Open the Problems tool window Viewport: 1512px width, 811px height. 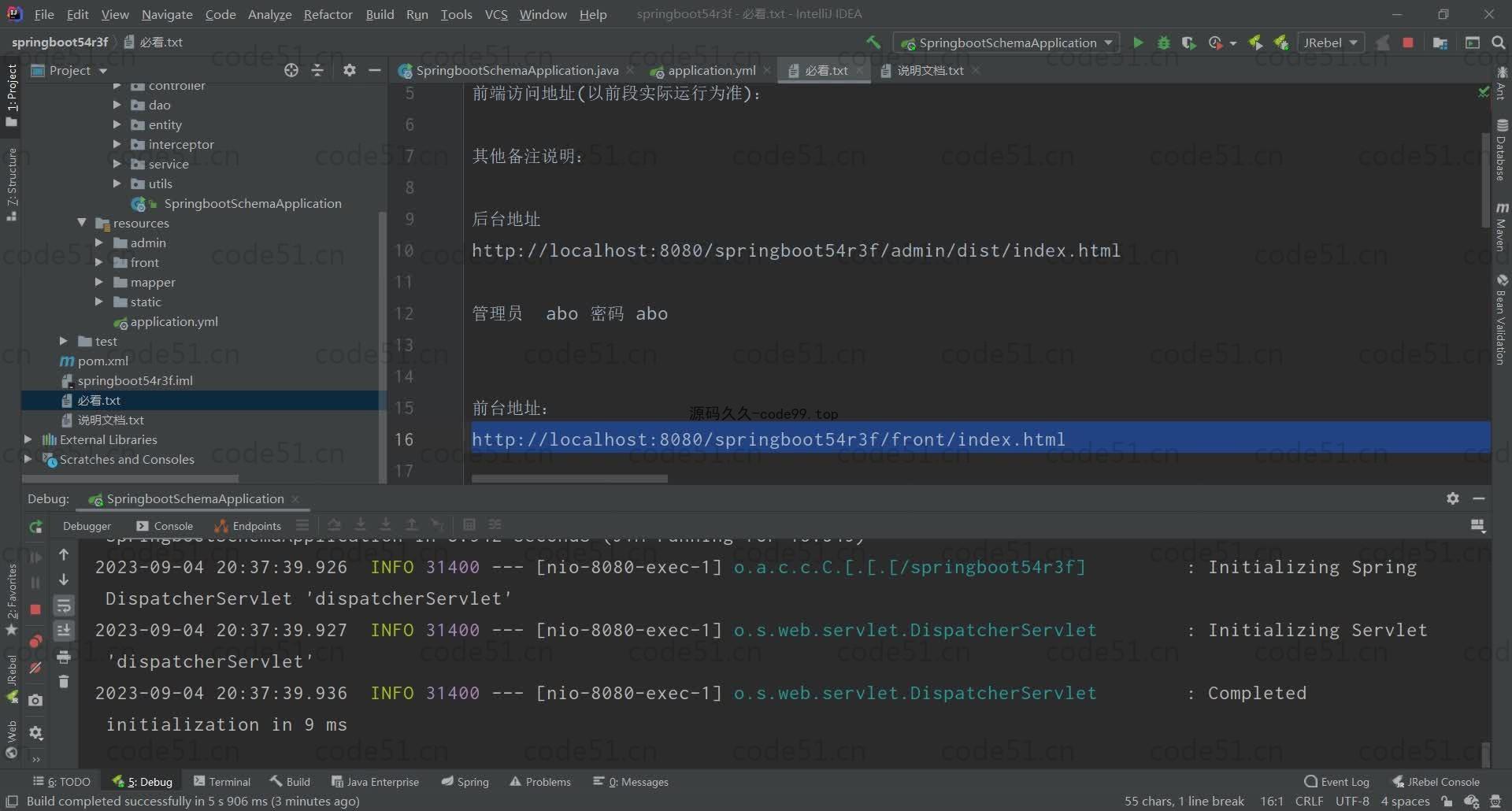(x=540, y=782)
